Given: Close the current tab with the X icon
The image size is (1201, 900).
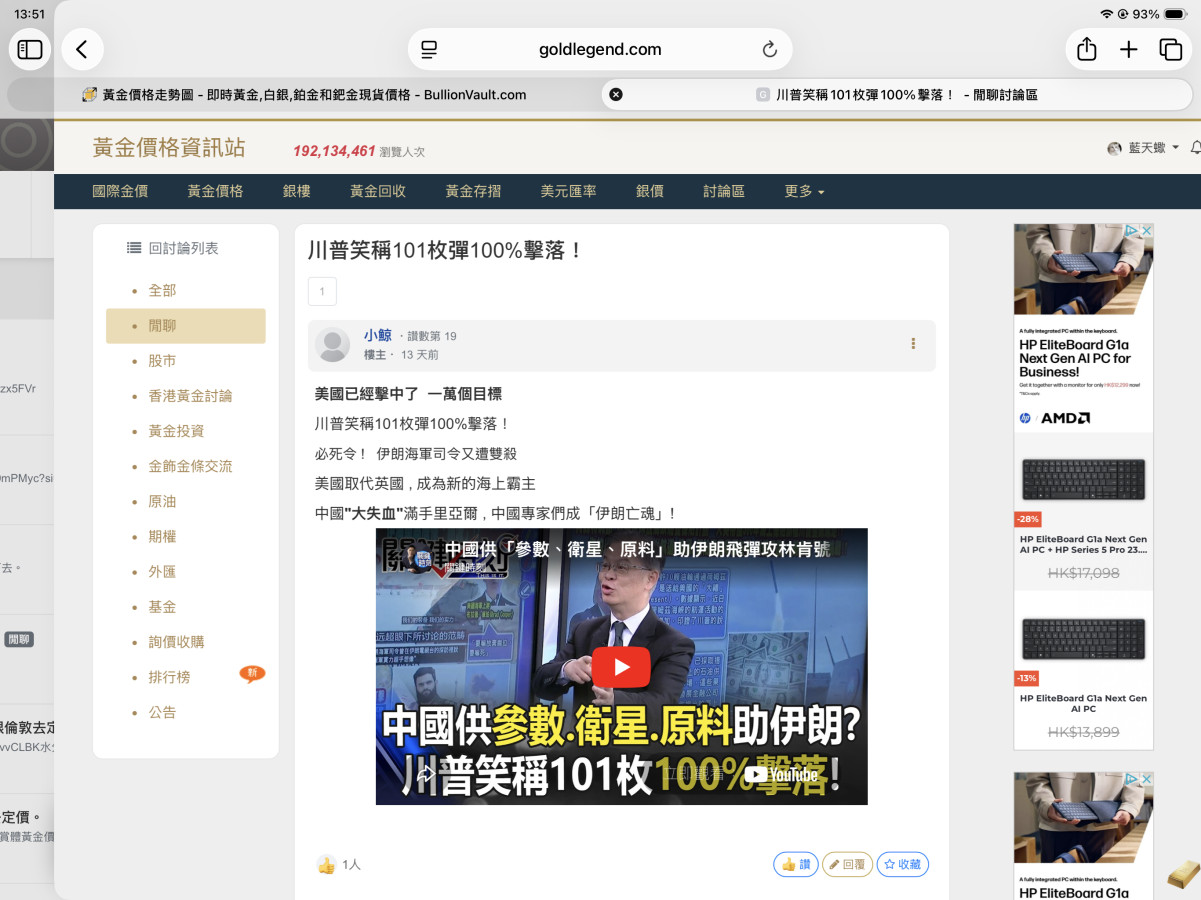Looking at the screenshot, I should [x=616, y=95].
